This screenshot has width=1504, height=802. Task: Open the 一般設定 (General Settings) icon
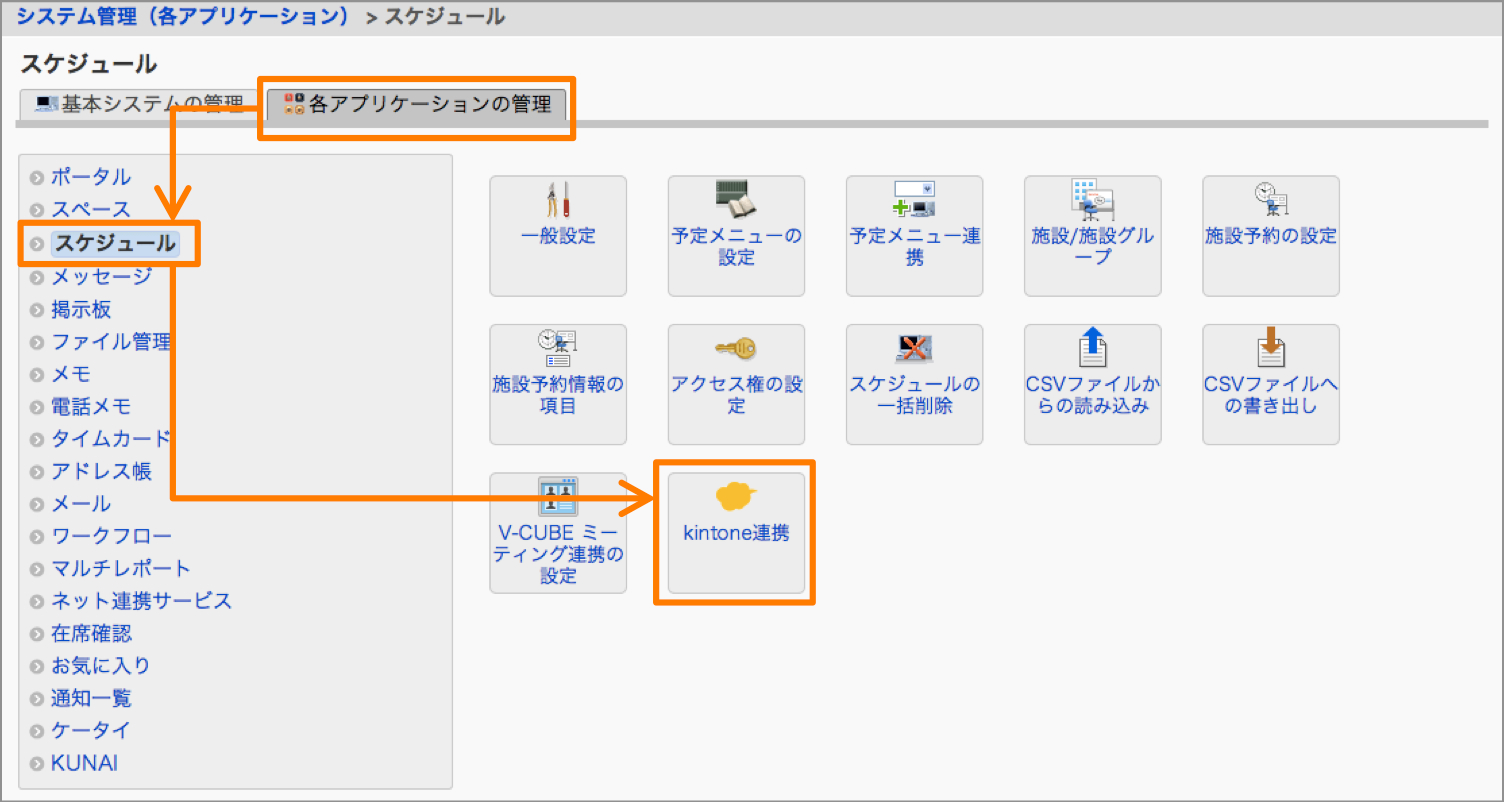[557, 236]
